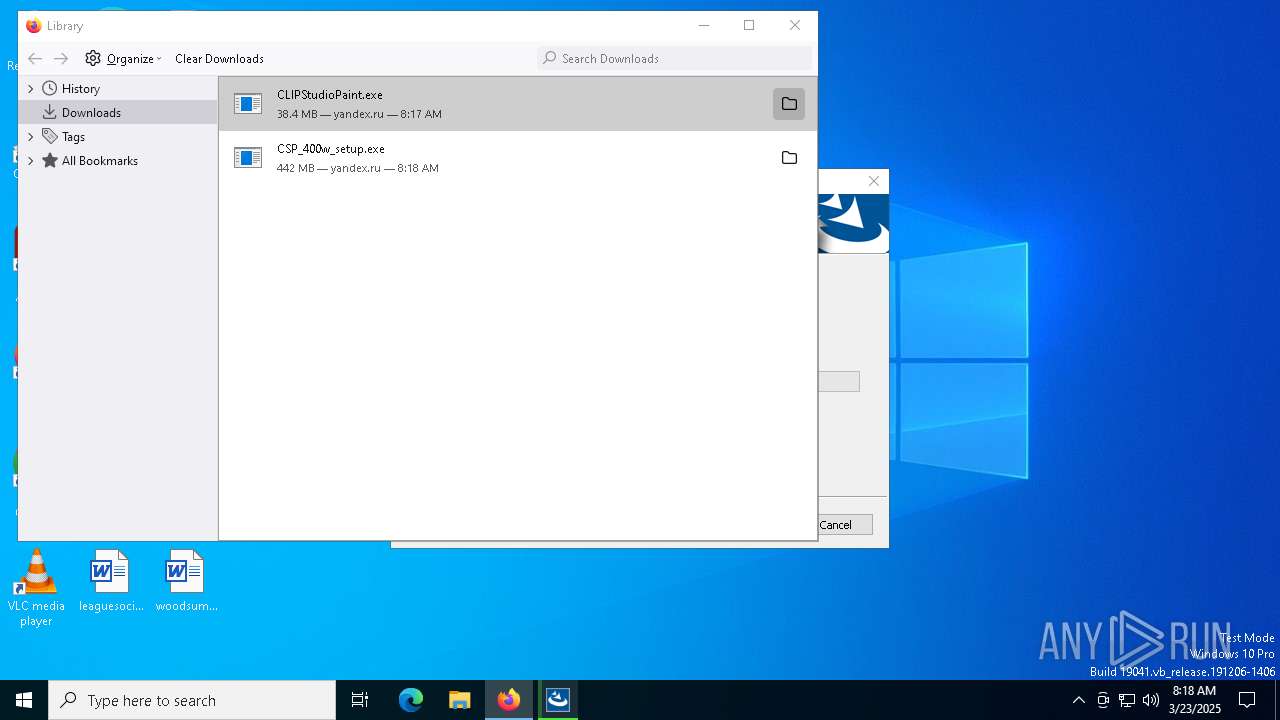Open VLC media player desktop shortcut
1280x720 pixels.
tap(36, 588)
